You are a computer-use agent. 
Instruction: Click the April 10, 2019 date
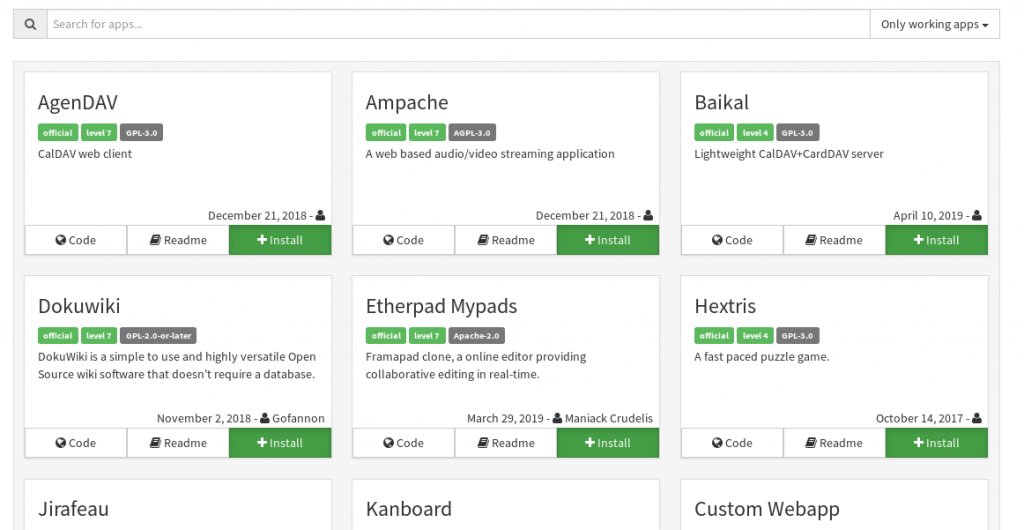(928, 215)
